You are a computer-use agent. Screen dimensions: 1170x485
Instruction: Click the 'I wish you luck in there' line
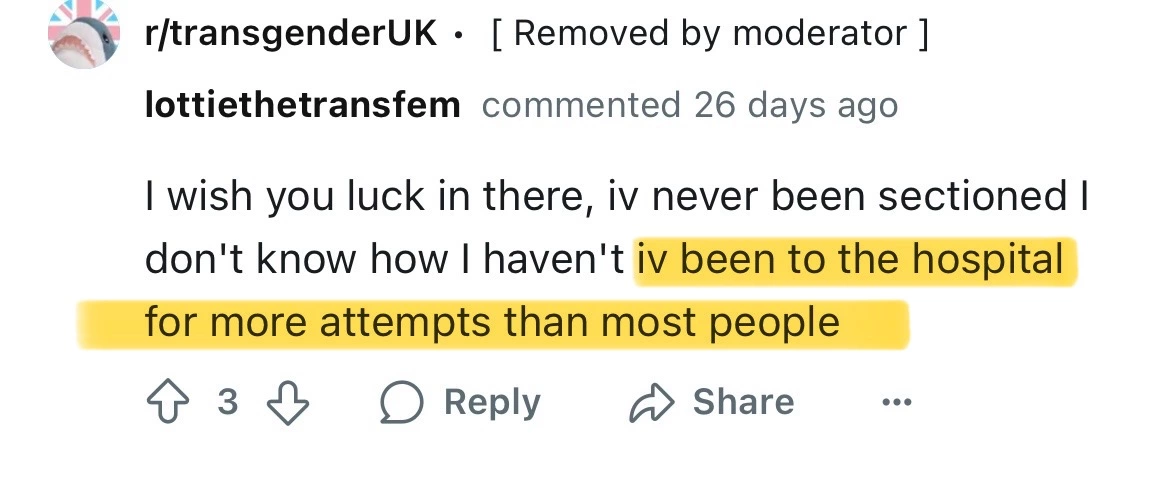click(x=370, y=197)
